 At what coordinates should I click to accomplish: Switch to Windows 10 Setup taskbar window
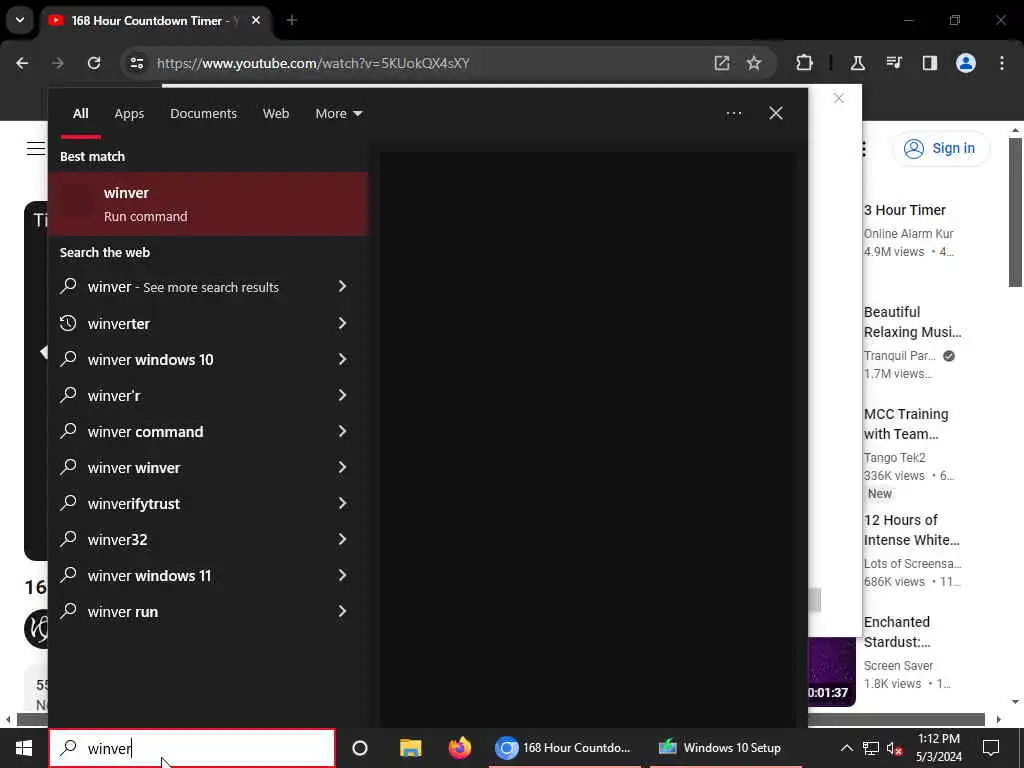725,748
